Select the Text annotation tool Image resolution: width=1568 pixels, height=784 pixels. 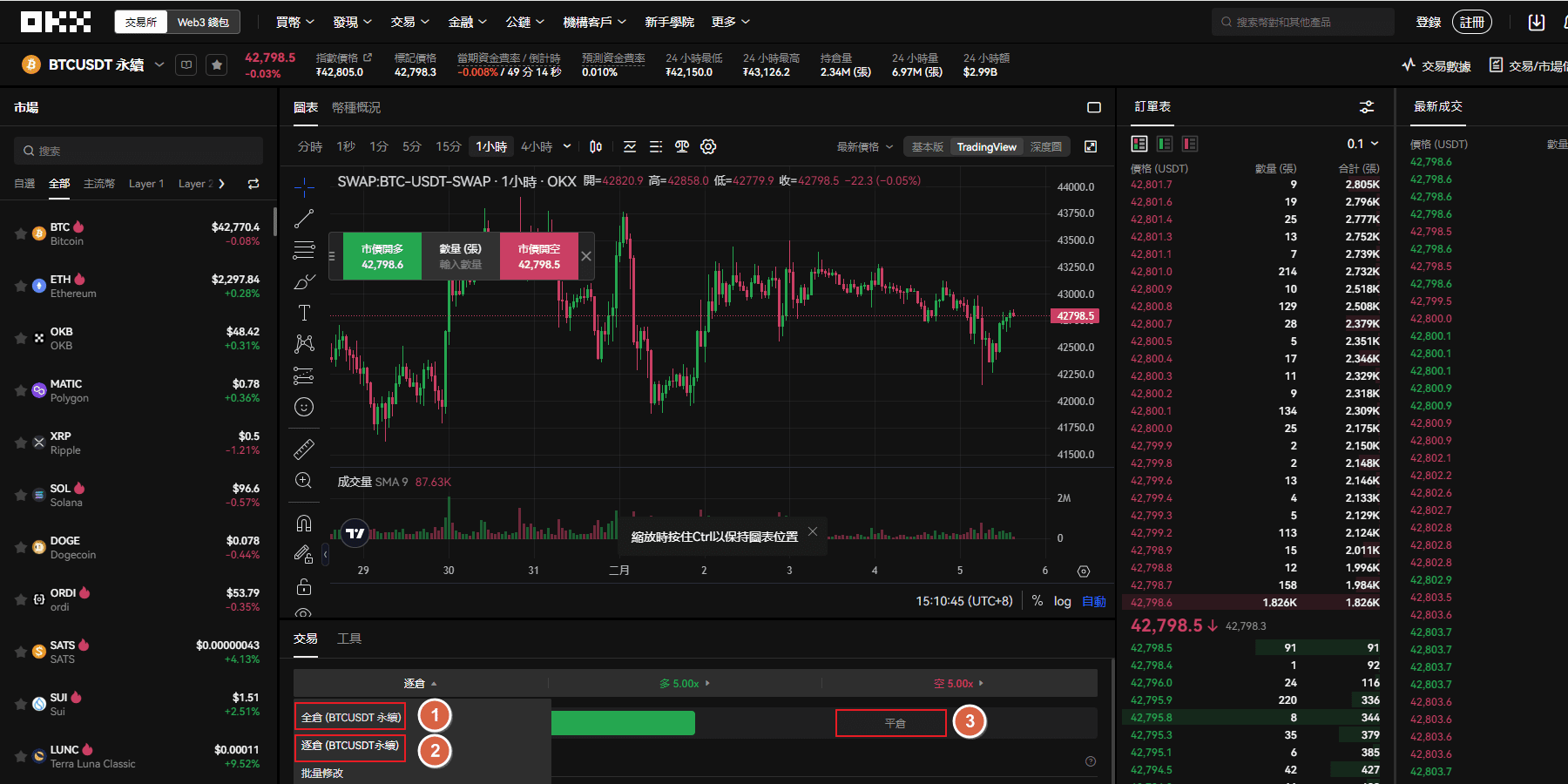coord(304,313)
